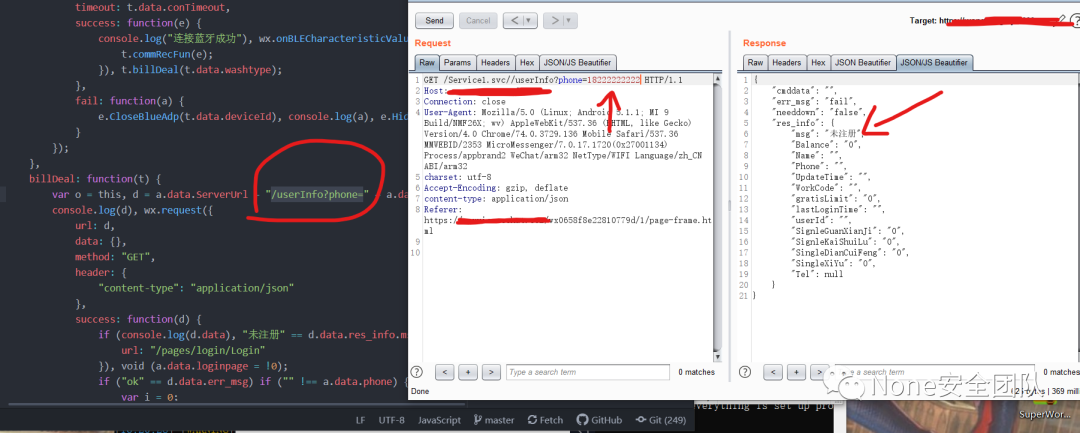Open response search help question icon

(745, 372)
